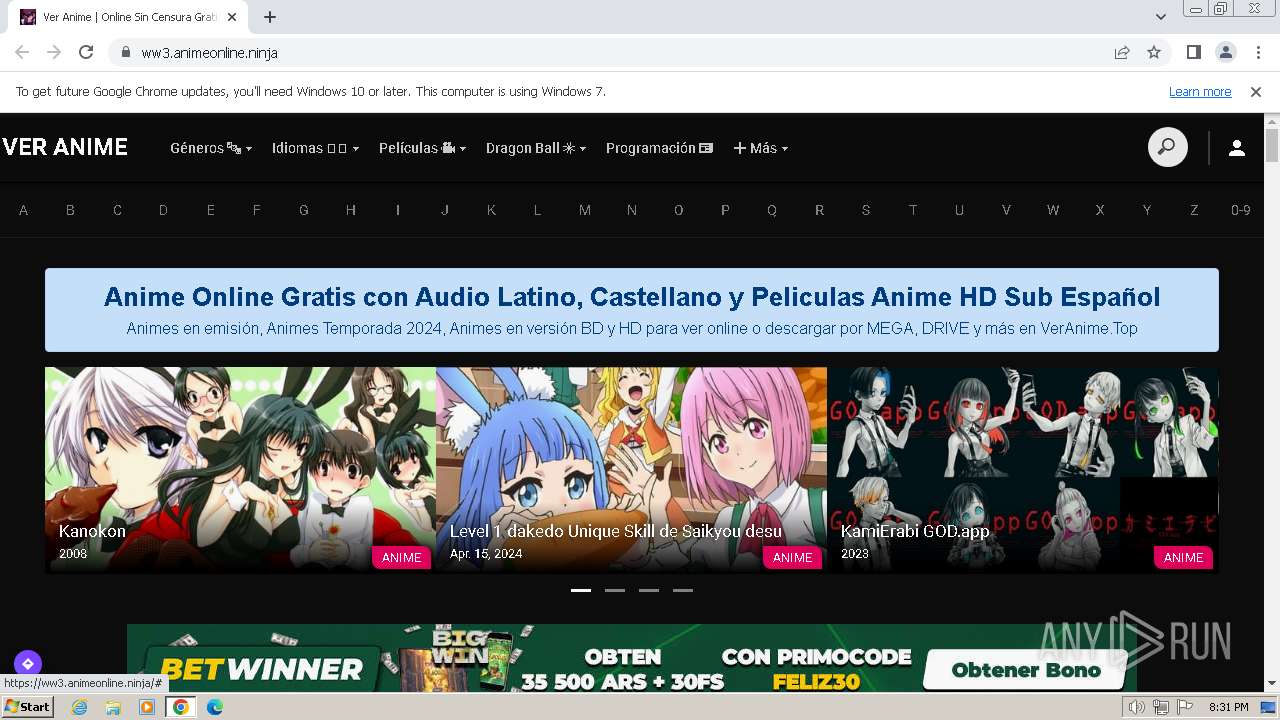Open the Action Center flag tray icon
The width and height of the screenshot is (1280, 720).
1185,707
